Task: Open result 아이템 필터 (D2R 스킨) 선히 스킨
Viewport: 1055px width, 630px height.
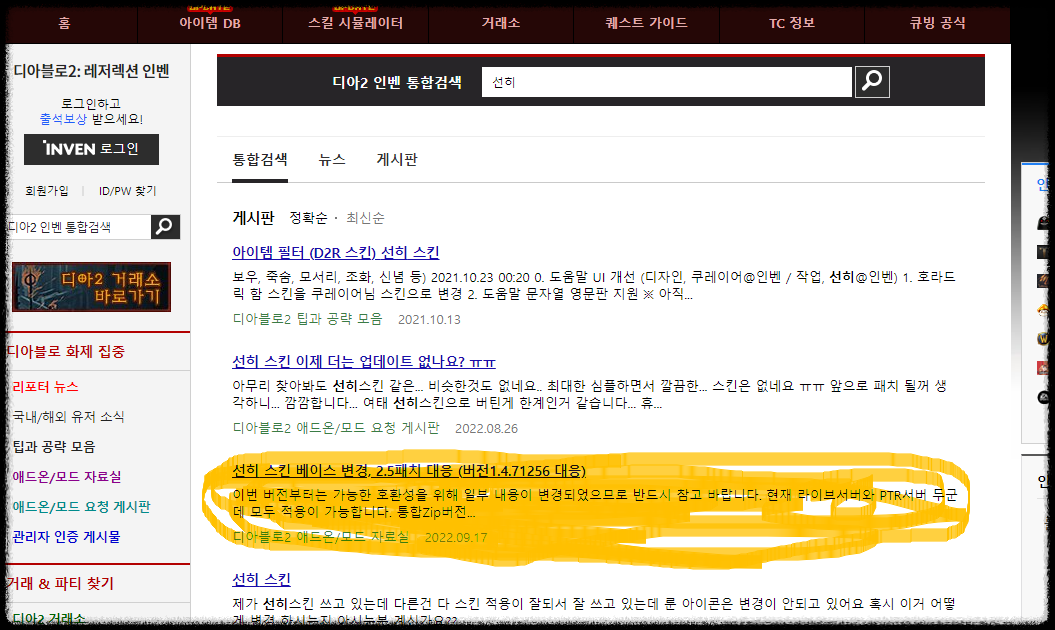Action: [336, 252]
